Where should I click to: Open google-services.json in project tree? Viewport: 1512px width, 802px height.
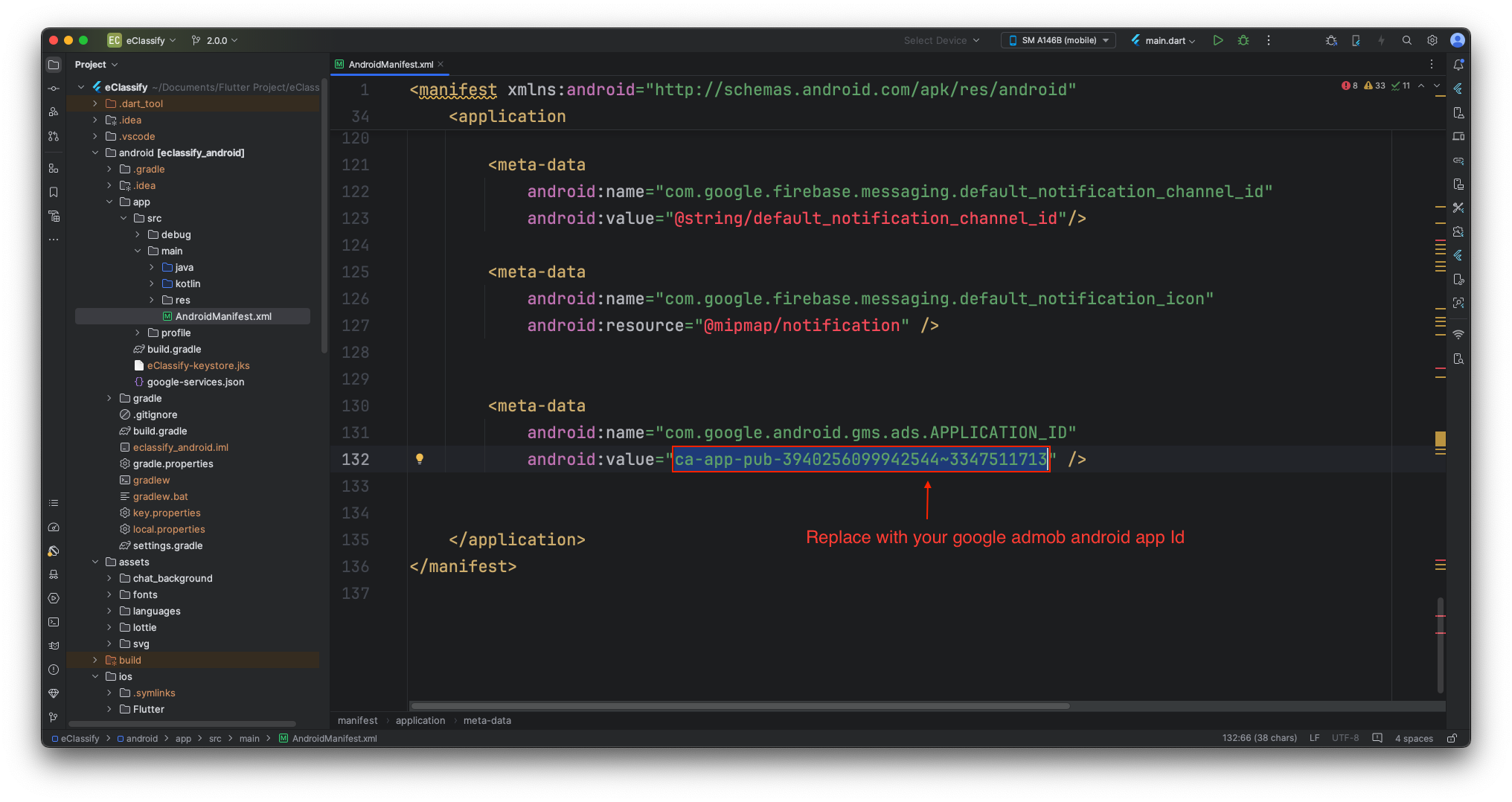[x=195, y=382]
